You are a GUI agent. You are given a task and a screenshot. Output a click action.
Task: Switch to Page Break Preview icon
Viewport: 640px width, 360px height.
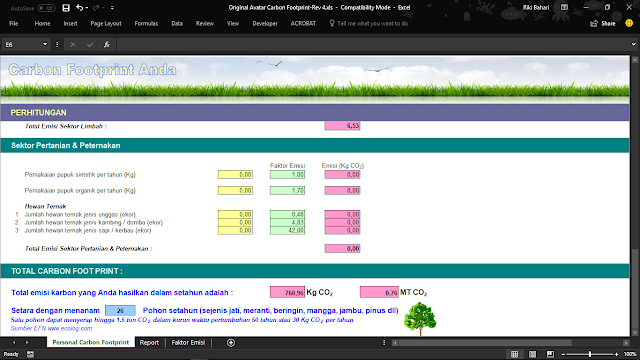550,354
